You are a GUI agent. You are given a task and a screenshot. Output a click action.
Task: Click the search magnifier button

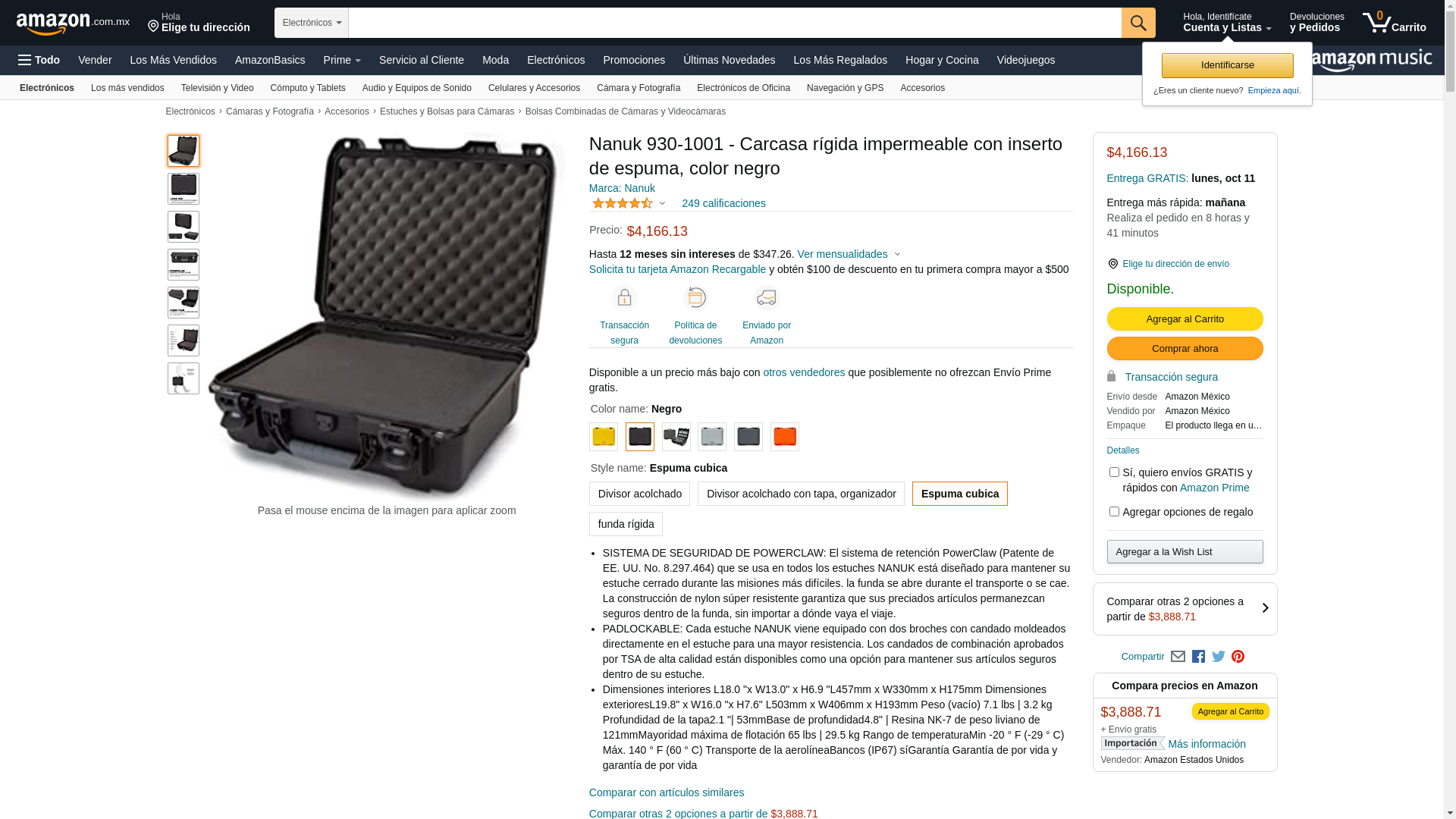pyautogui.click(x=1138, y=23)
